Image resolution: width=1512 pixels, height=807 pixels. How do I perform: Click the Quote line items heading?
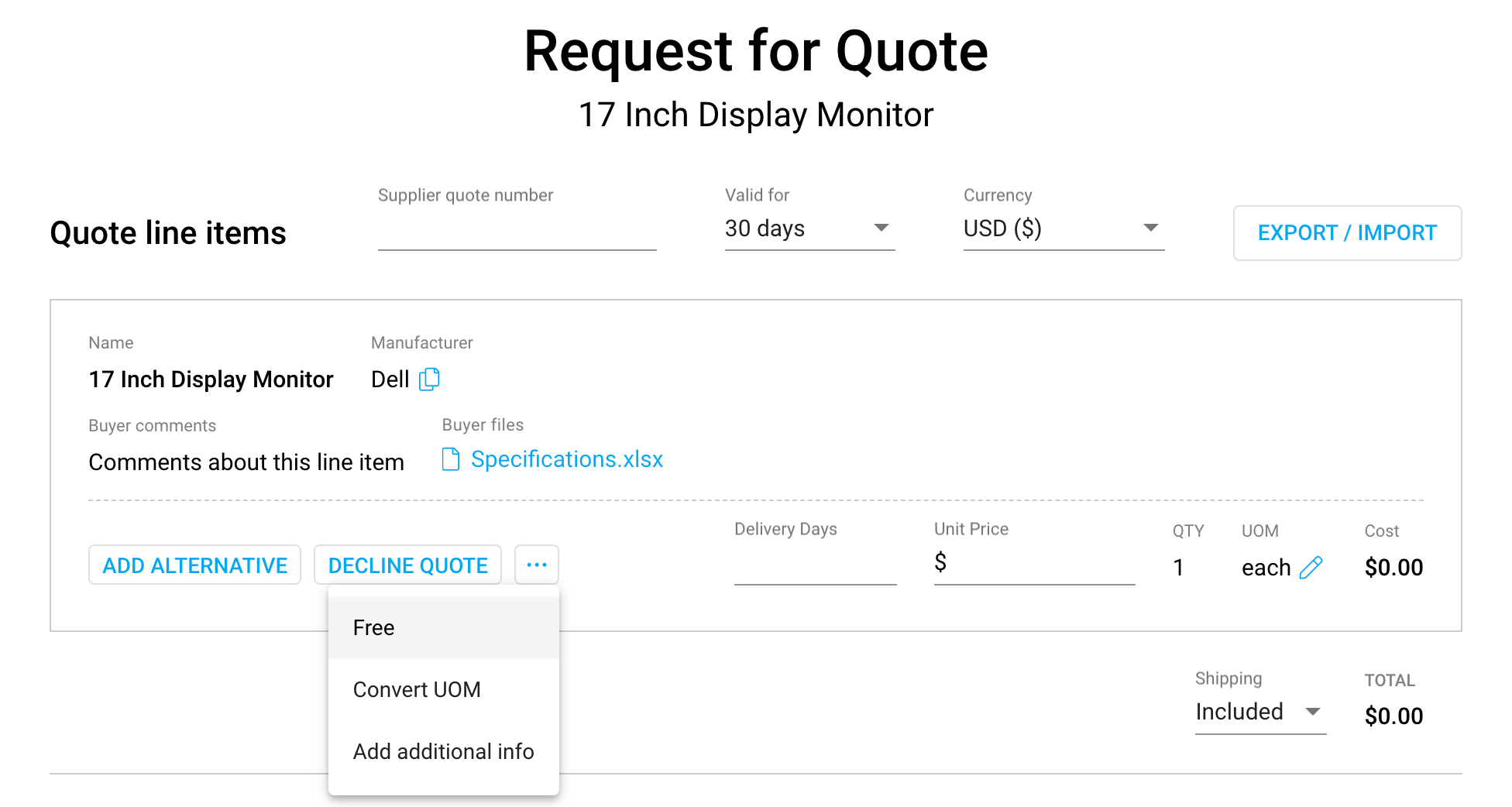click(x=168, y=233)
